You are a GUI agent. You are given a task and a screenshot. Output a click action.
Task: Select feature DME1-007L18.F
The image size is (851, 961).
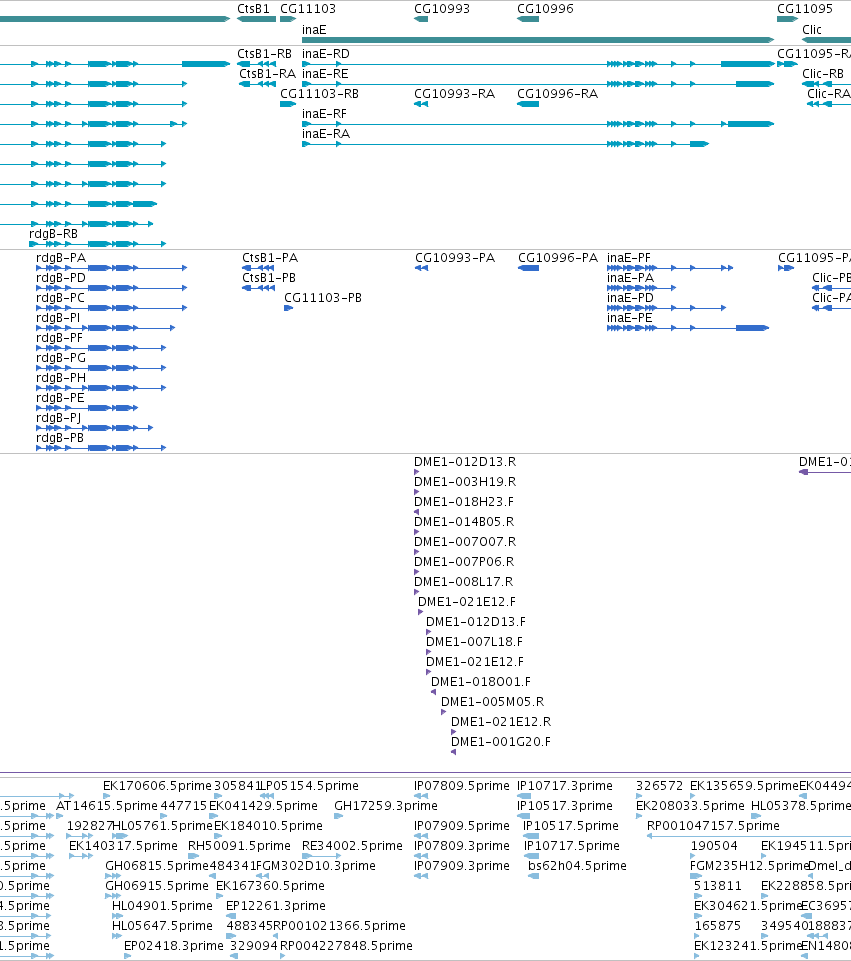[x=428, y=652]
